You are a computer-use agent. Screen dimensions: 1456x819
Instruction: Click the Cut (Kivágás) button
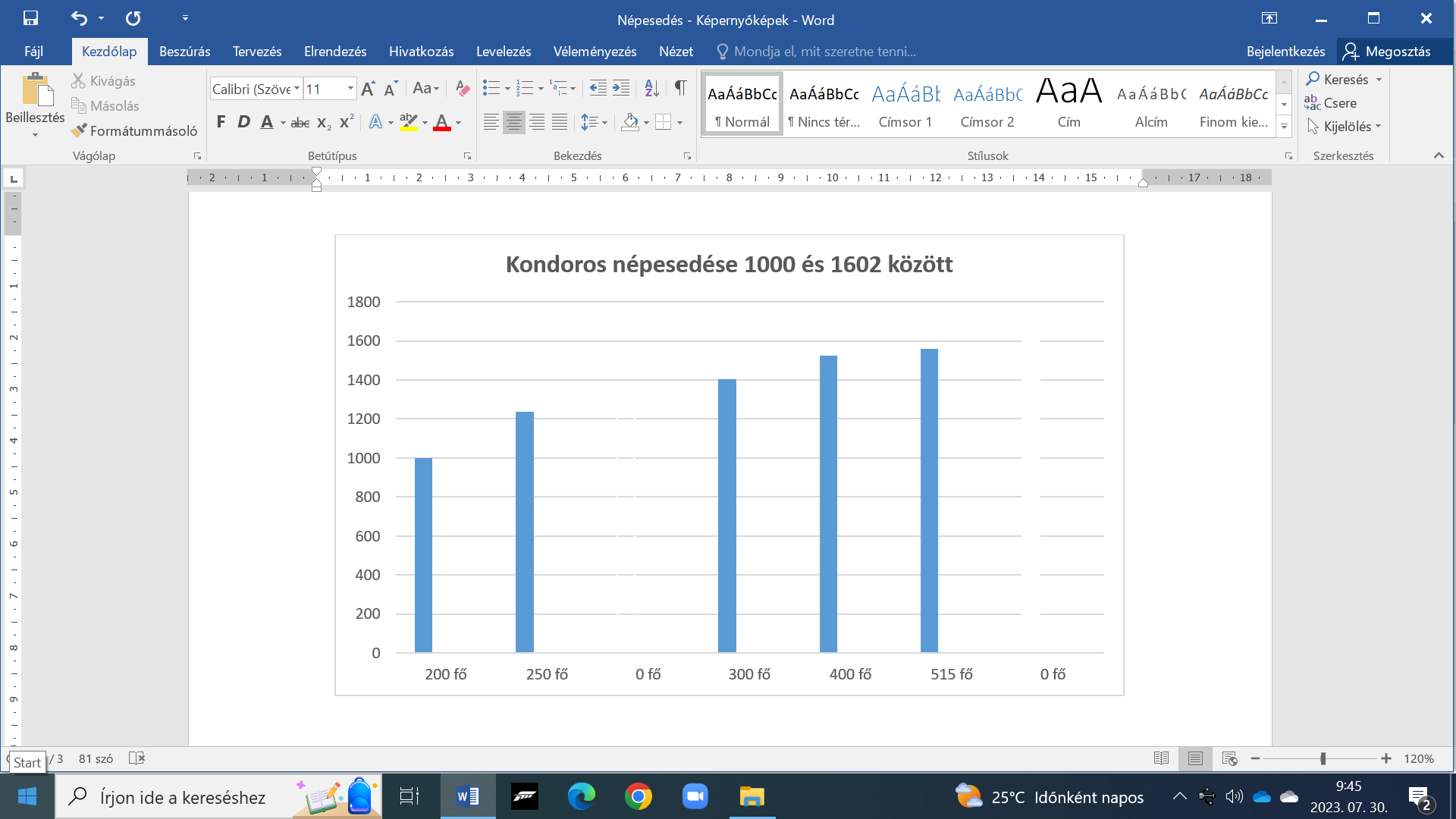click(103, 80)
